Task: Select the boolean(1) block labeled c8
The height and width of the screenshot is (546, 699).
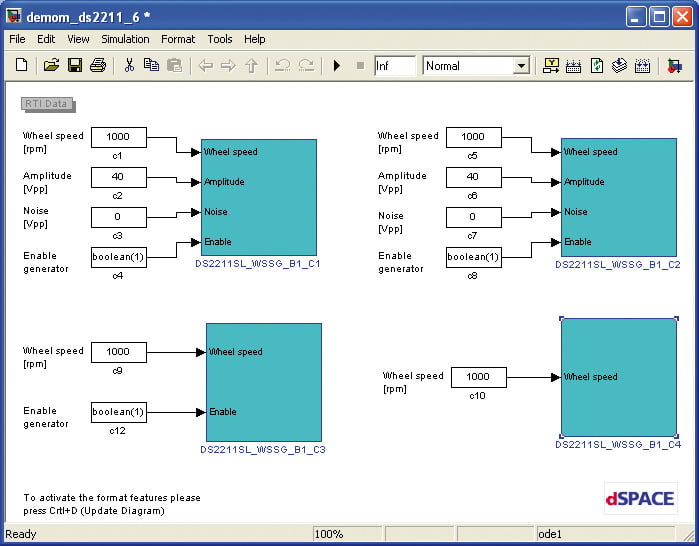Action: 473,257
